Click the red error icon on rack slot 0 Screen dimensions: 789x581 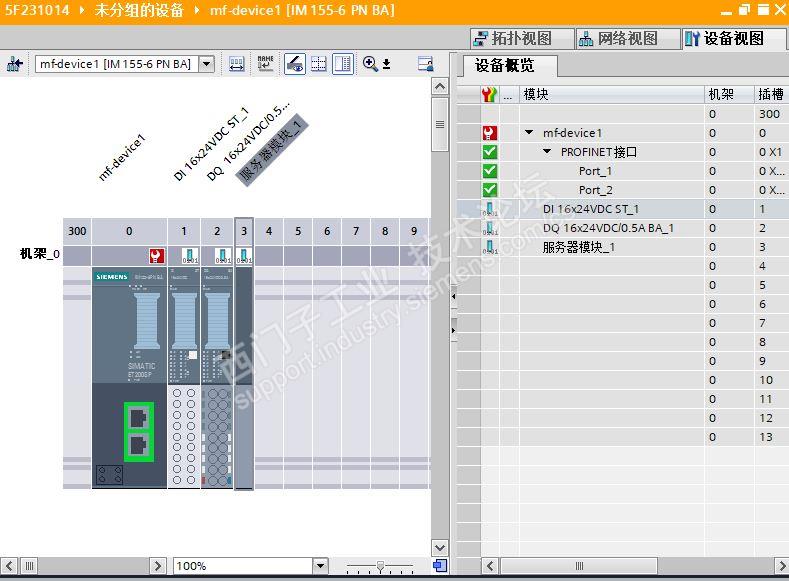(x=157, y=256)
